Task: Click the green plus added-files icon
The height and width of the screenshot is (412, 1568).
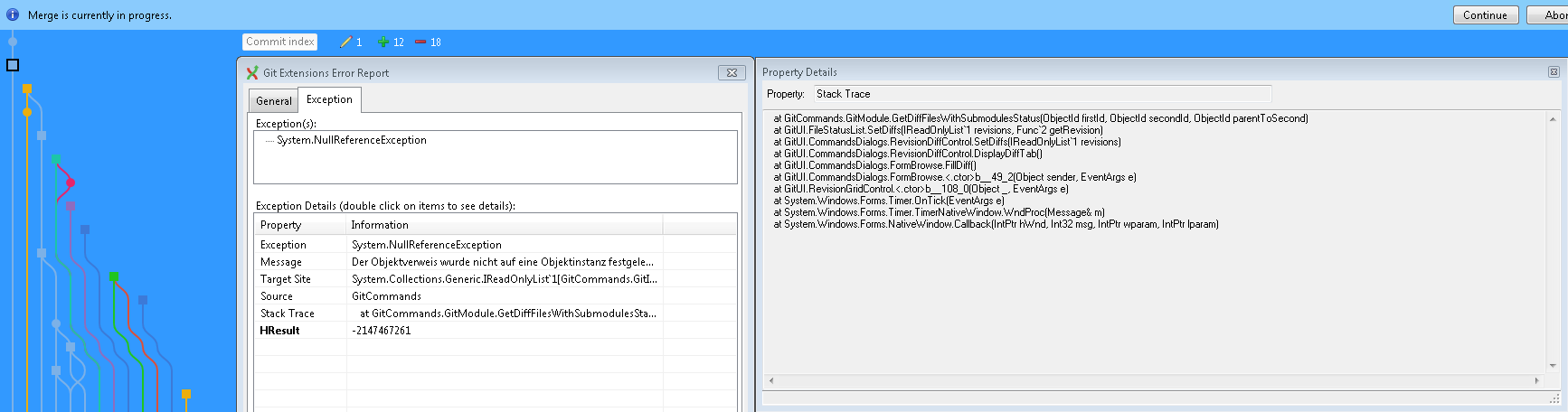Action: tap(383, 42)
